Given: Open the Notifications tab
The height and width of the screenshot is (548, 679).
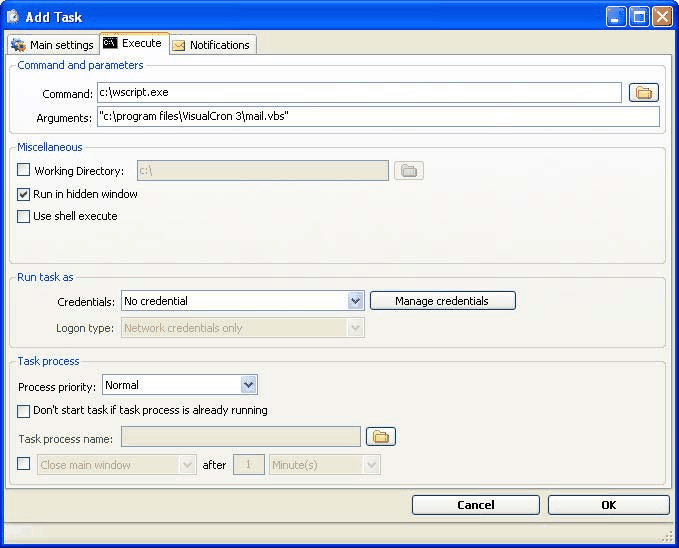Looking at the screenshot, I should pyautogui.click(x=211, y=45).
